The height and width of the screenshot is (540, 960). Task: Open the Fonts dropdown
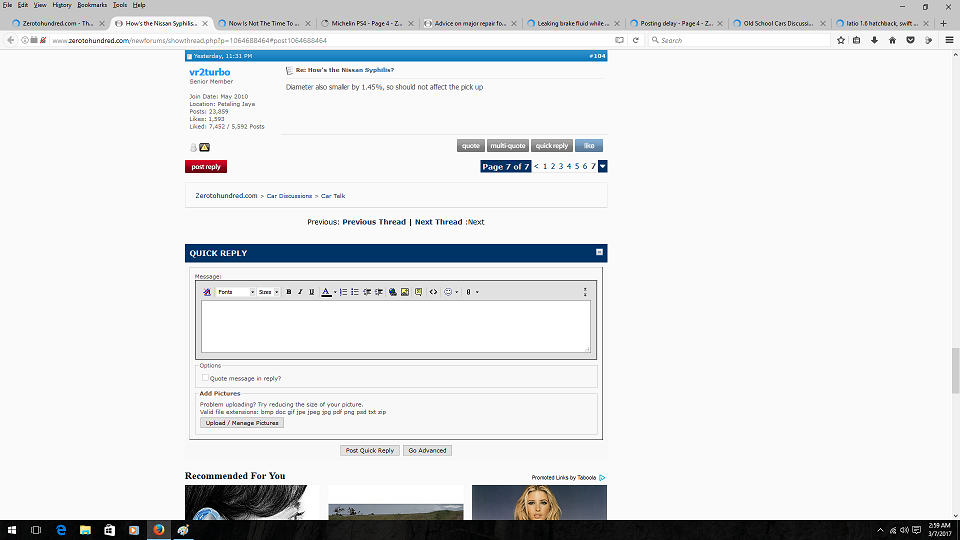point(236,292)
